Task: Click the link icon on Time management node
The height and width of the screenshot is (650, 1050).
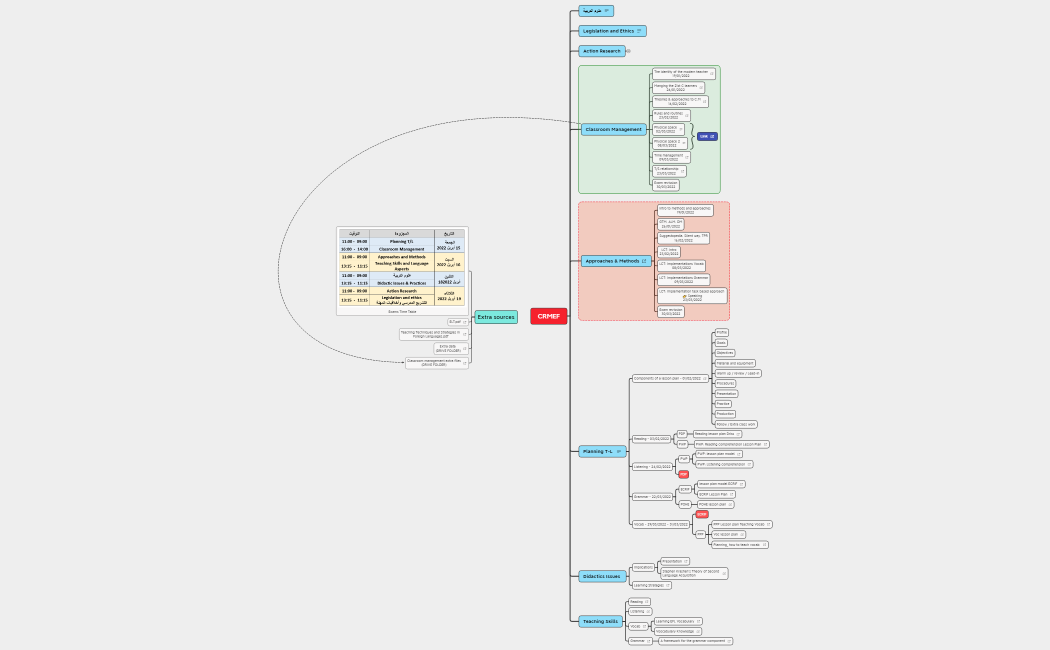Action: (x=685, y=158)
